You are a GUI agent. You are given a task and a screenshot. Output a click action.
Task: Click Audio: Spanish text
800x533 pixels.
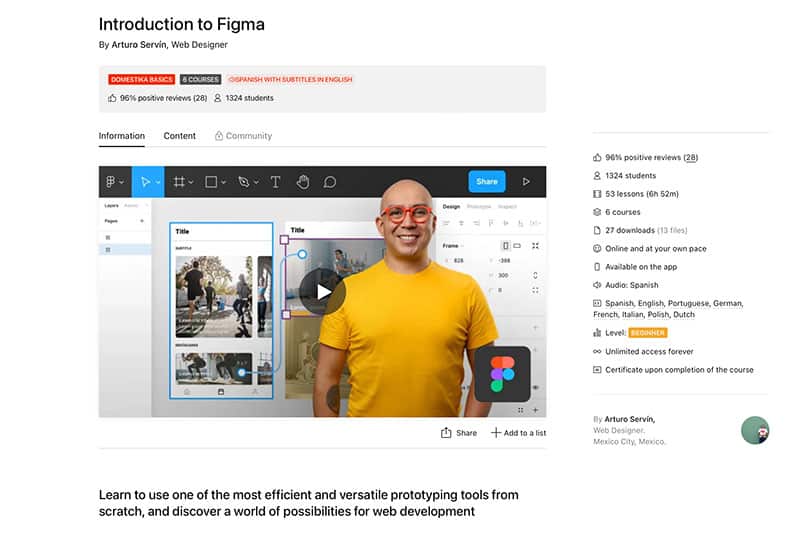click(x=632, y=285)
